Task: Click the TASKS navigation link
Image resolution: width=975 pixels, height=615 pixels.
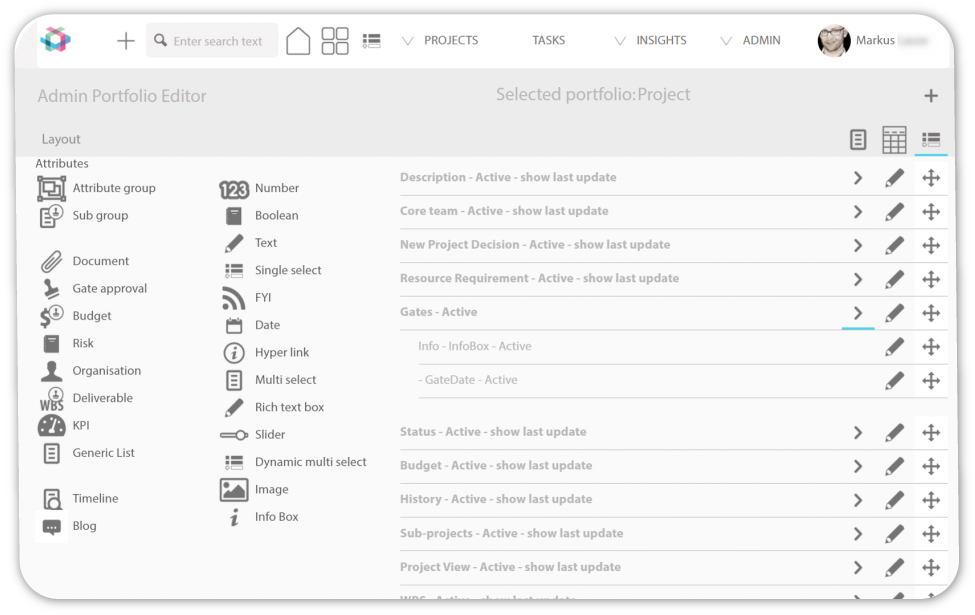Action: coord(548,41)
